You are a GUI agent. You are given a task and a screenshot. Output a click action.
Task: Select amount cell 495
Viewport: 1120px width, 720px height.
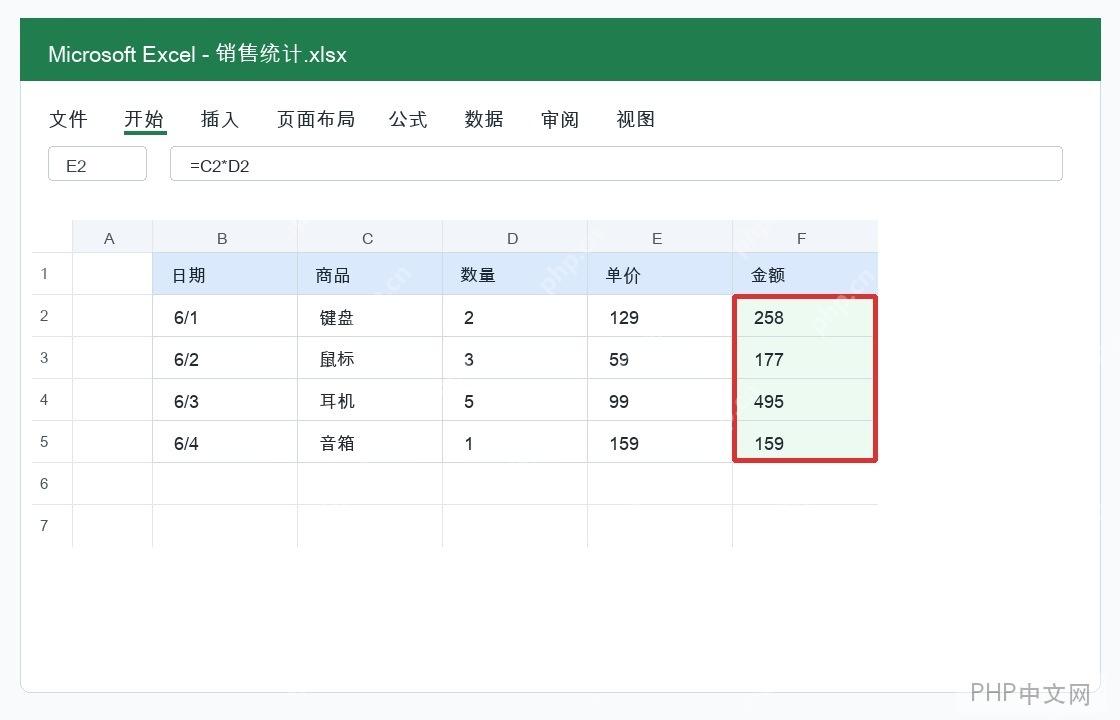805,400
